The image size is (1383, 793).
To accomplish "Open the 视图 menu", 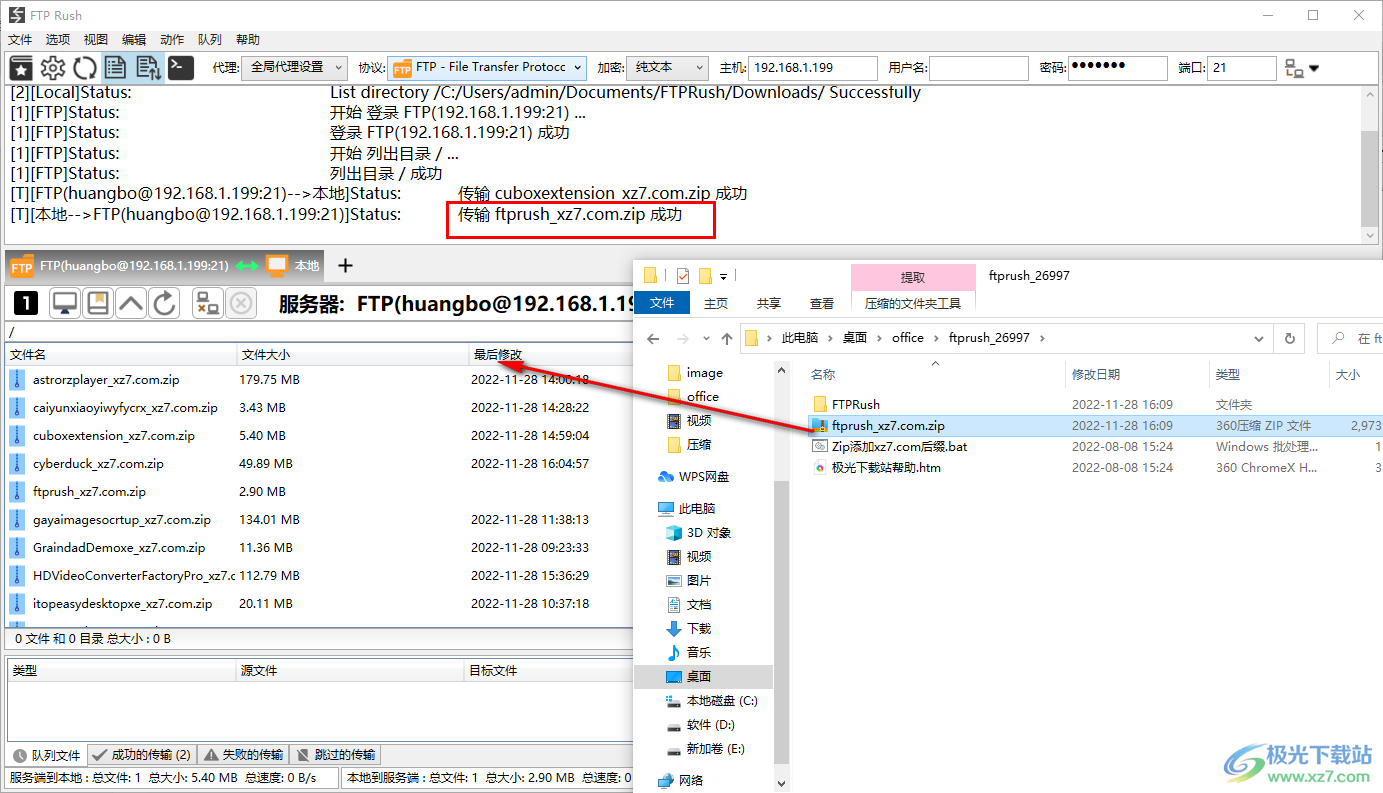I will [x=96, y=40].
